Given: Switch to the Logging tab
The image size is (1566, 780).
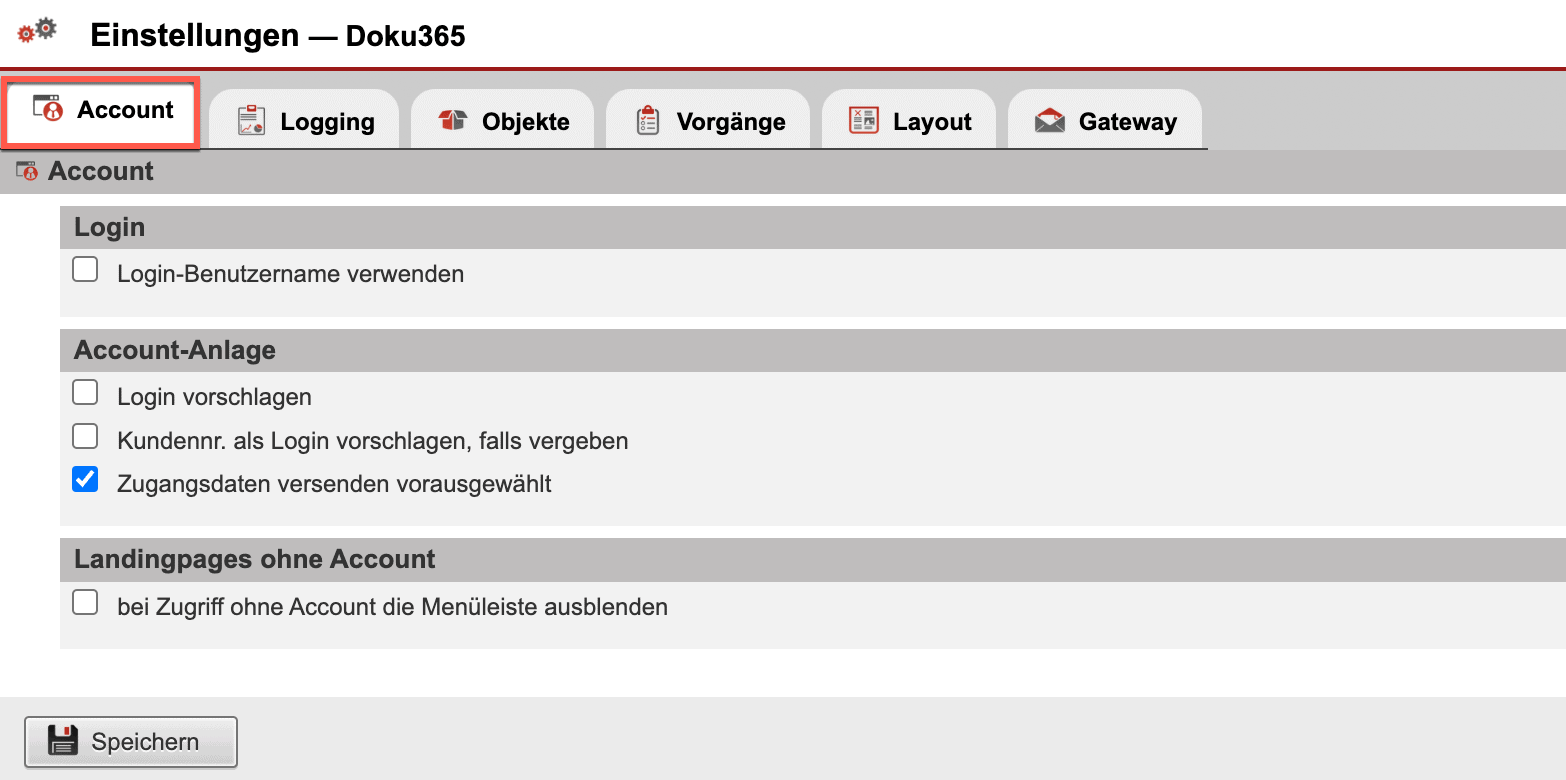Looking at the screenshot, I should tap(326, 122).
